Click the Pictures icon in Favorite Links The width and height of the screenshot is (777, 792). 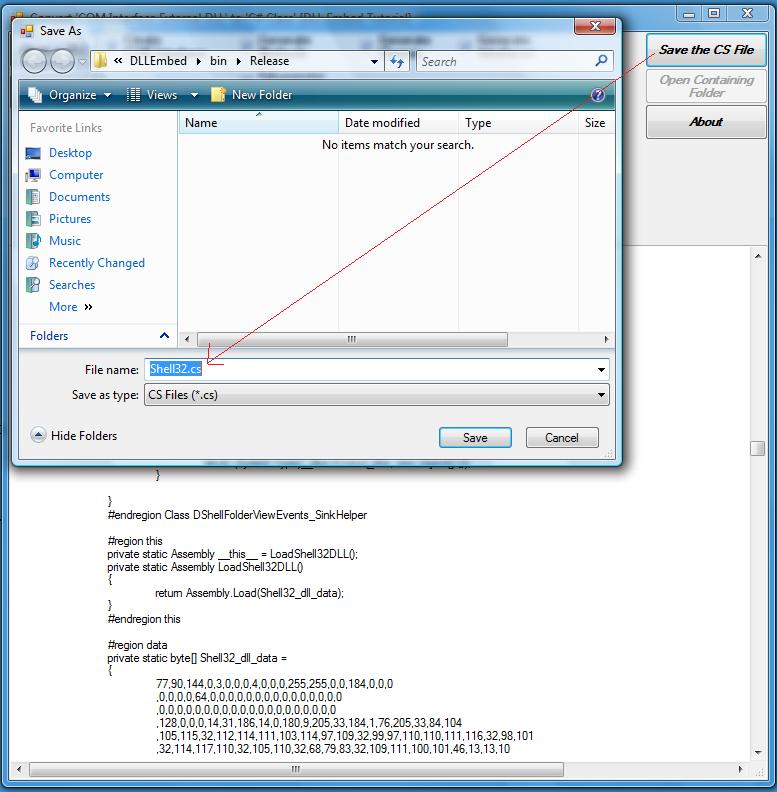[33, 219]
